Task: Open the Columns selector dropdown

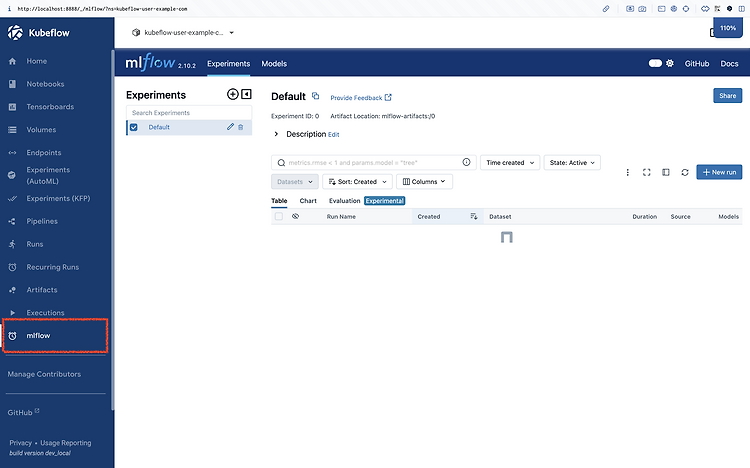Action: (424, 182)
